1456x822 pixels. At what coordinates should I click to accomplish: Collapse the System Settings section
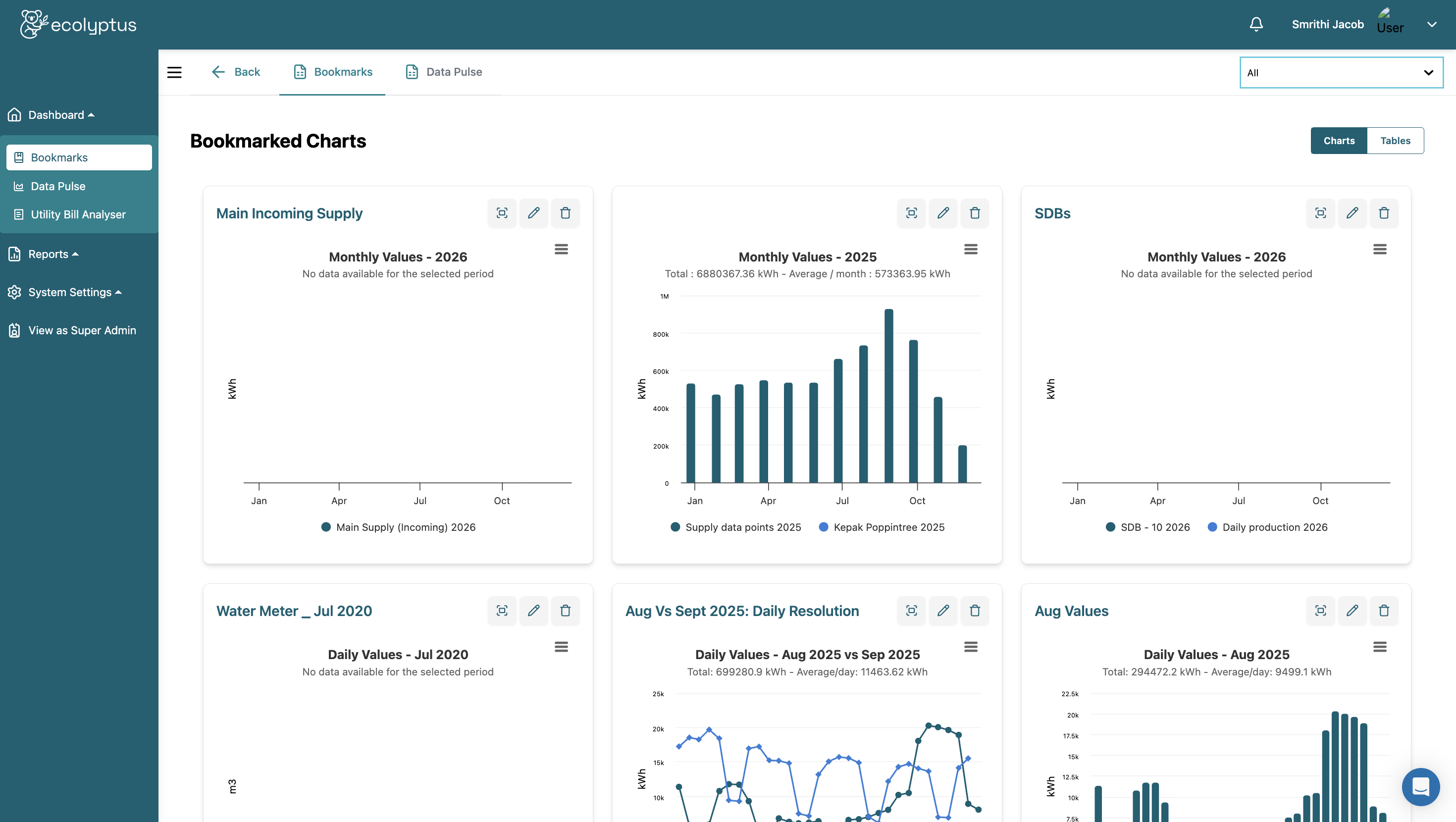(x=70, y=292)
